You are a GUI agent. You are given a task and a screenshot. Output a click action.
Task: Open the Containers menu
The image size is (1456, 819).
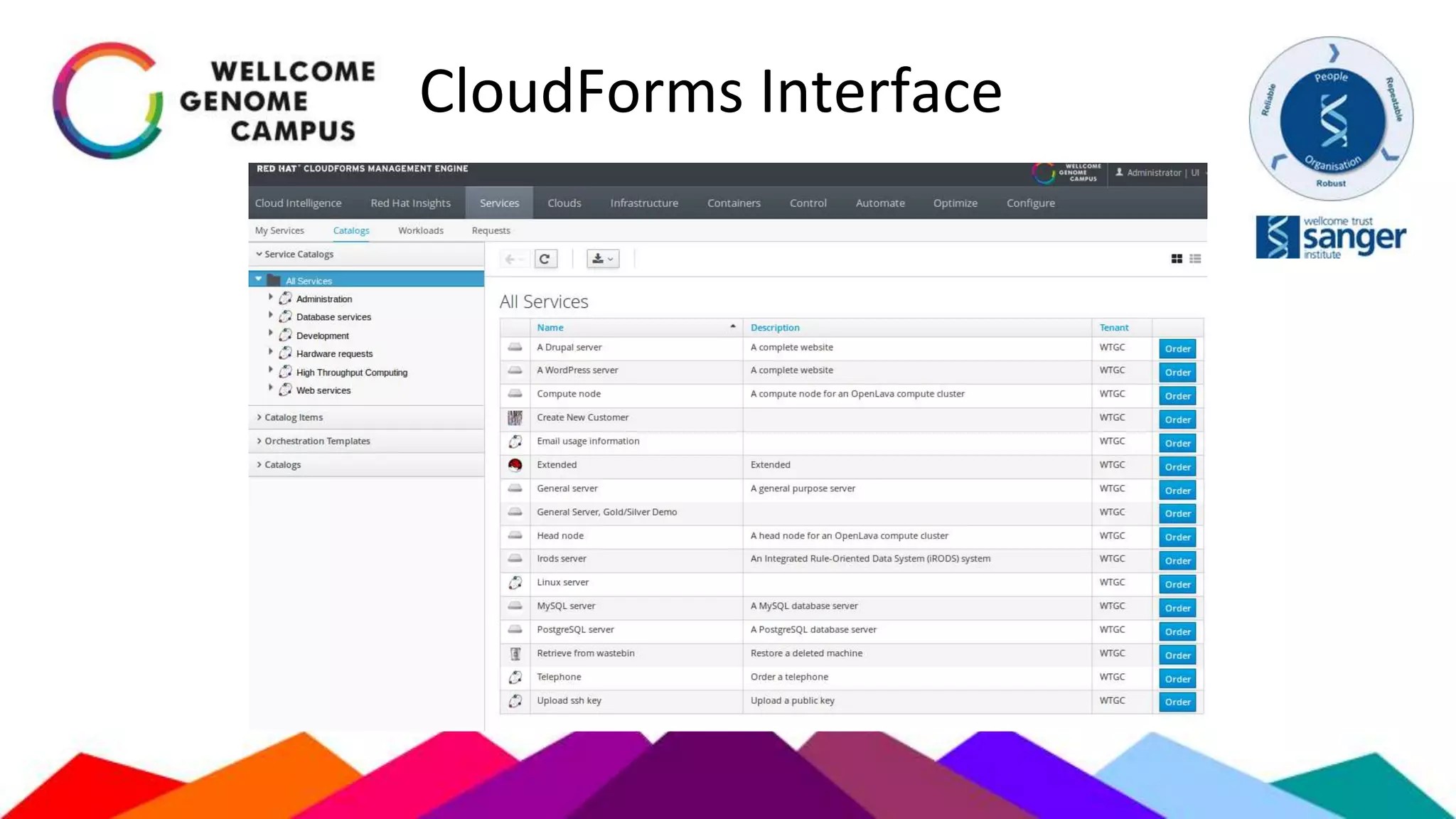[x=734, y=203]
